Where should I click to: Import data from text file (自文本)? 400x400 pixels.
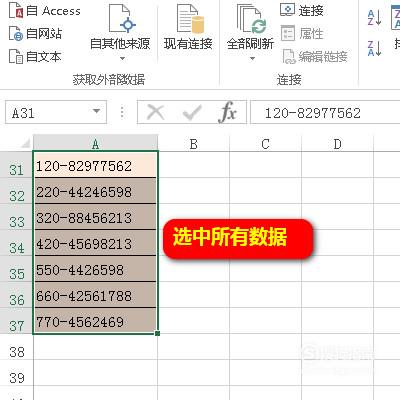(35, 57)
